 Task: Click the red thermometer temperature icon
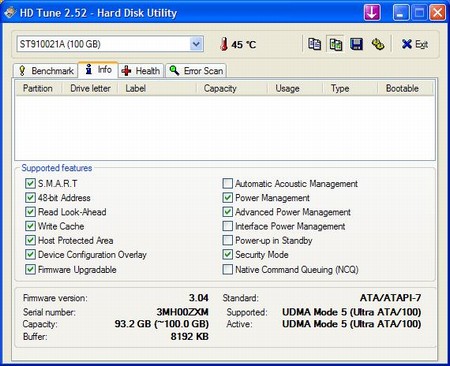coord(224,44)
